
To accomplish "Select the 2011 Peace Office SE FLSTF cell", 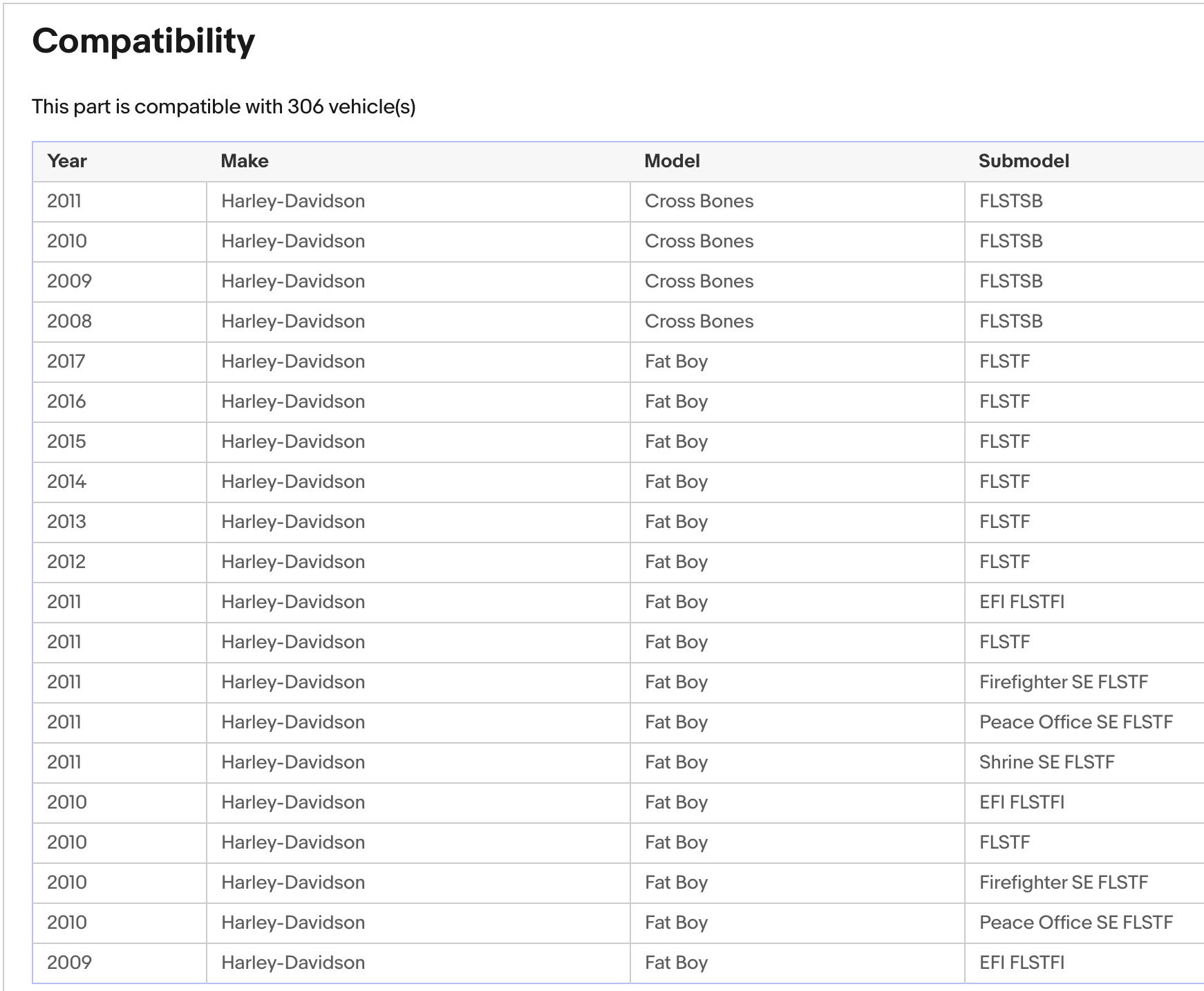I will click(x=1075, y=722).
